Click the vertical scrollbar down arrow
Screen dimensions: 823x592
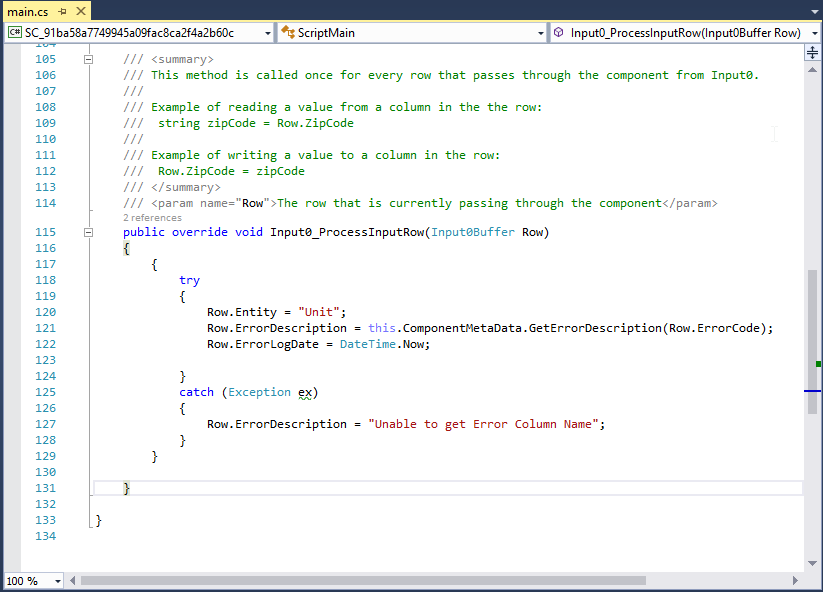pos(812,564)
